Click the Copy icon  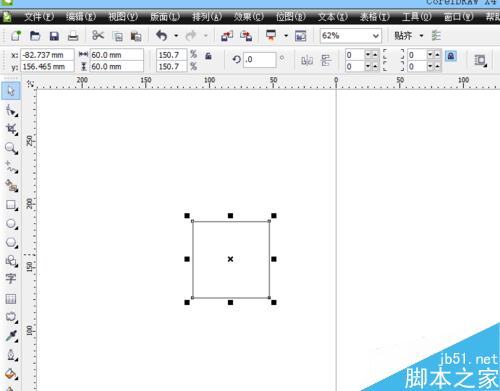117,36
